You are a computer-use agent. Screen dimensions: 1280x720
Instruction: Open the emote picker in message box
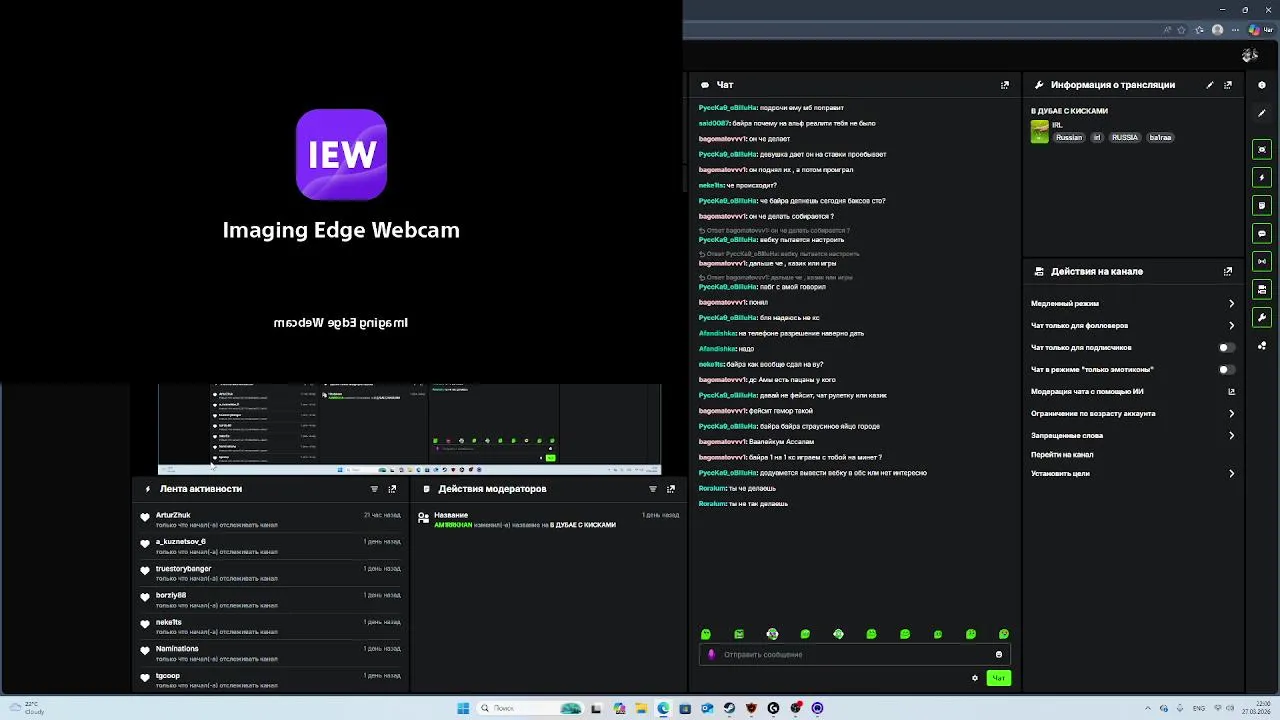coord(998,655)
